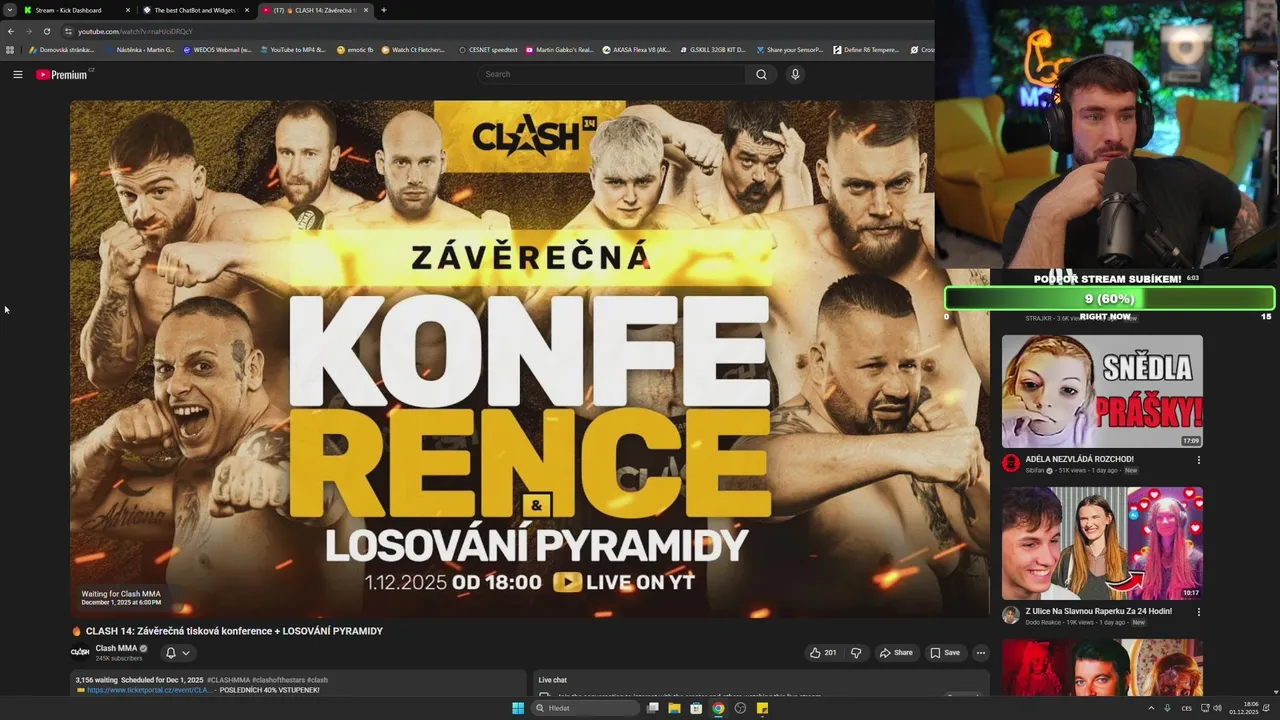Open the system volume tray icon
The width and height of the screenshot is (1280, 720).
[1217, 708]
